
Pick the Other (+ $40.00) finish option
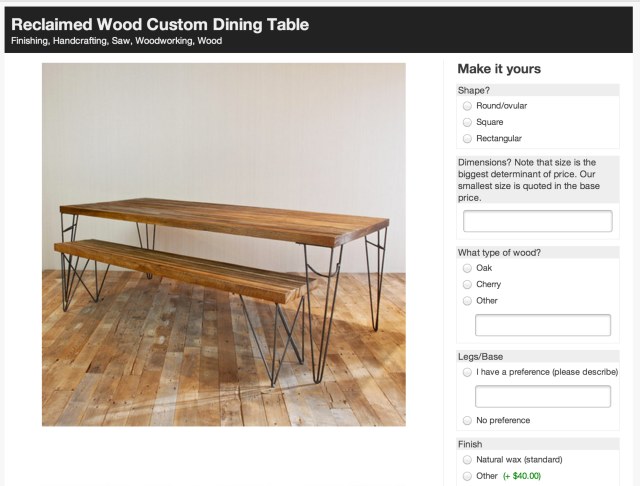click(x=467, y=476)
